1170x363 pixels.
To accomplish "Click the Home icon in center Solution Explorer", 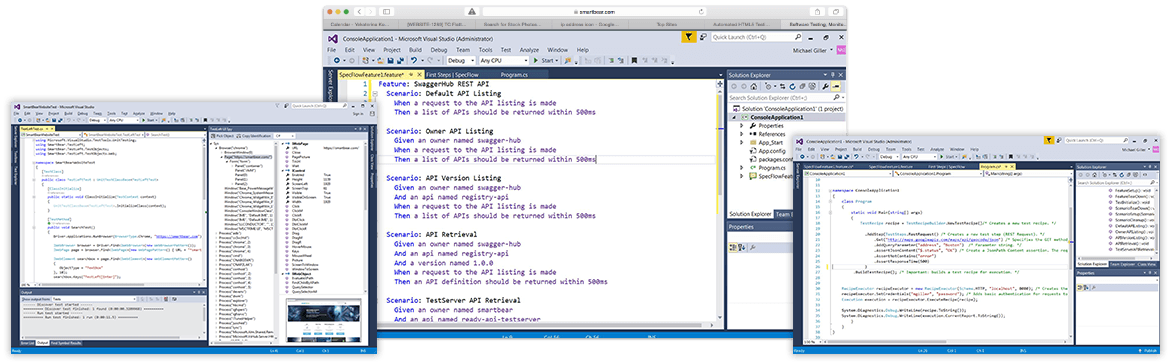I will (x=754, y=87).
